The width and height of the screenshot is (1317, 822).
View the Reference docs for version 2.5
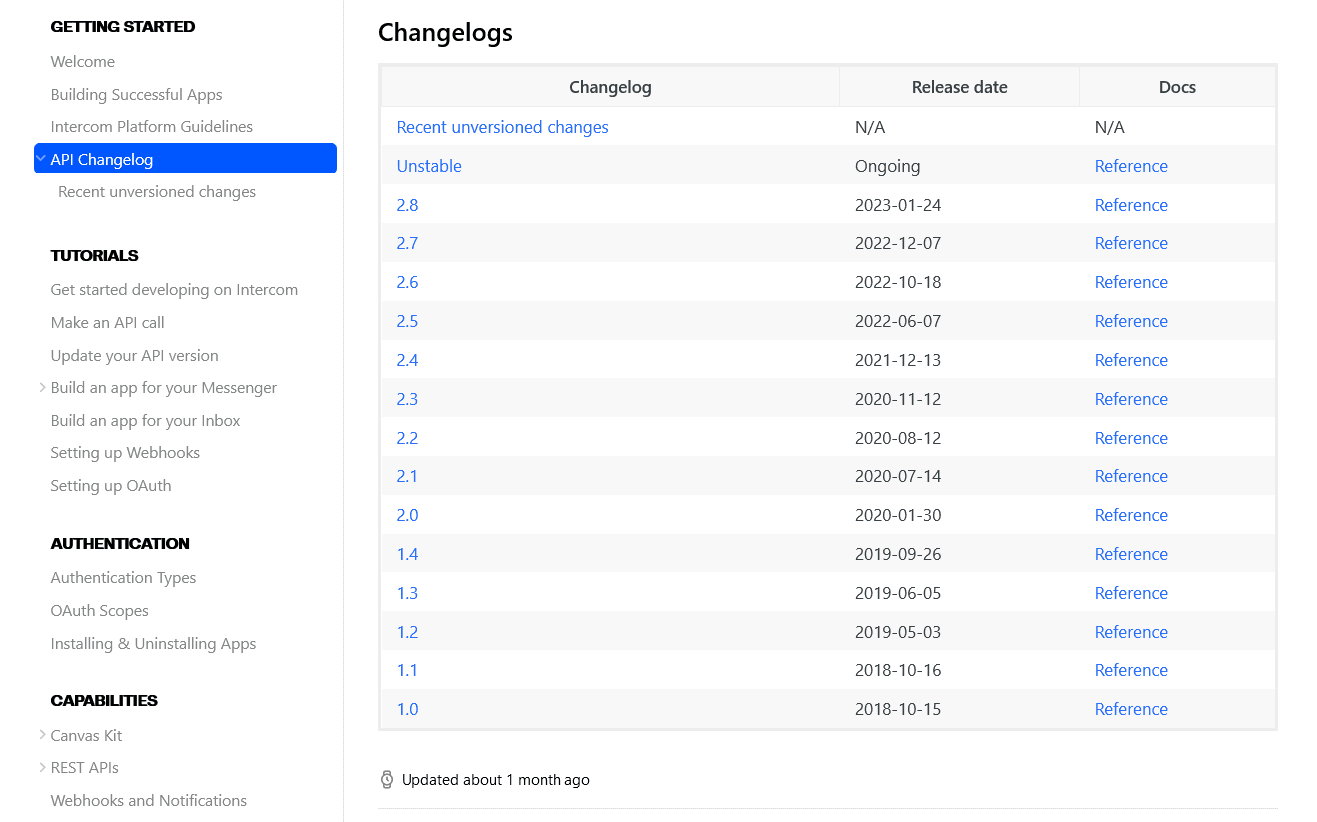1131,321
